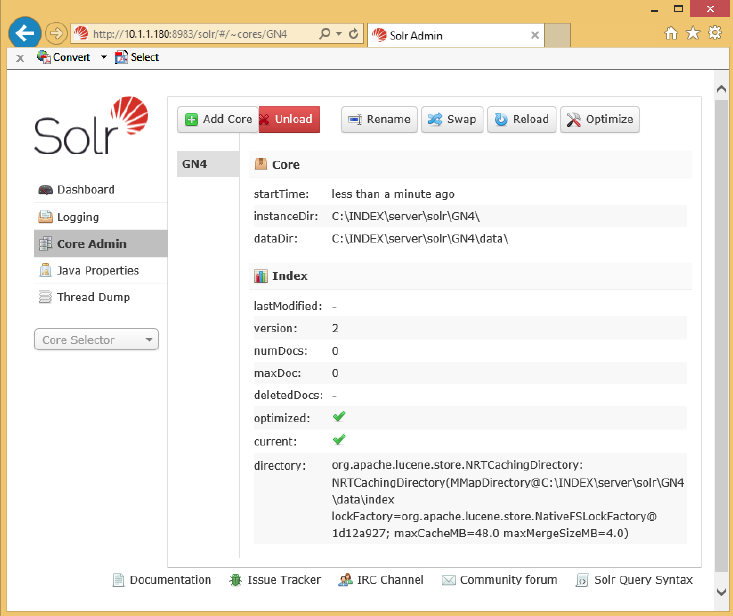This screenshot has width=733, height=616.
Task: Click the current green checkmark
Action: pyautogui.click(x=339, y=439)
